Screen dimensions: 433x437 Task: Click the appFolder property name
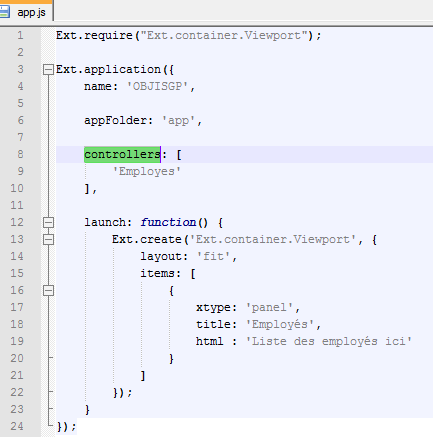pyautogui.click(x=115, y=120)
